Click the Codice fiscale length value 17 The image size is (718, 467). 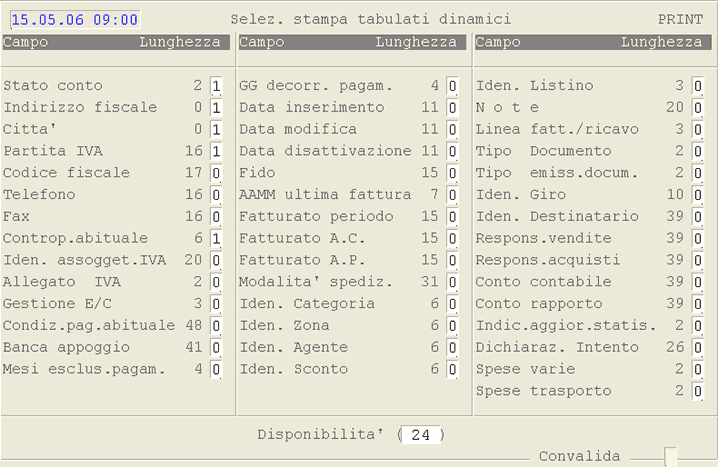pos(194,173)
